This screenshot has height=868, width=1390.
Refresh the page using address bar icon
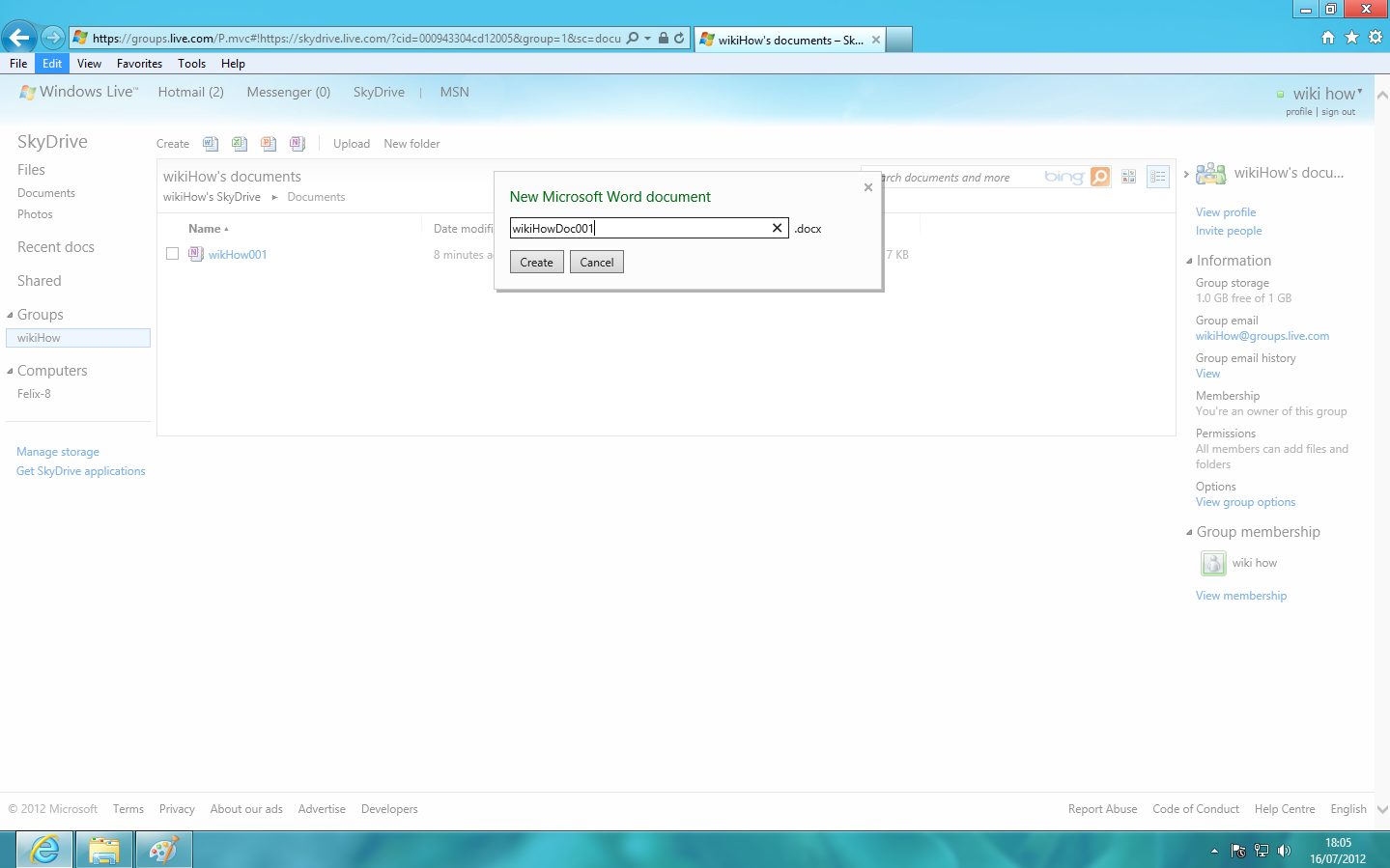[x=679, y=39]
